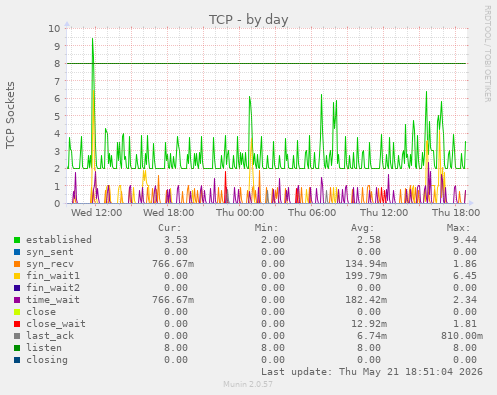This screenshot has width=497, height=395.
Task: Click the y-axis tick label 8
Action: [x=57, y=64]
